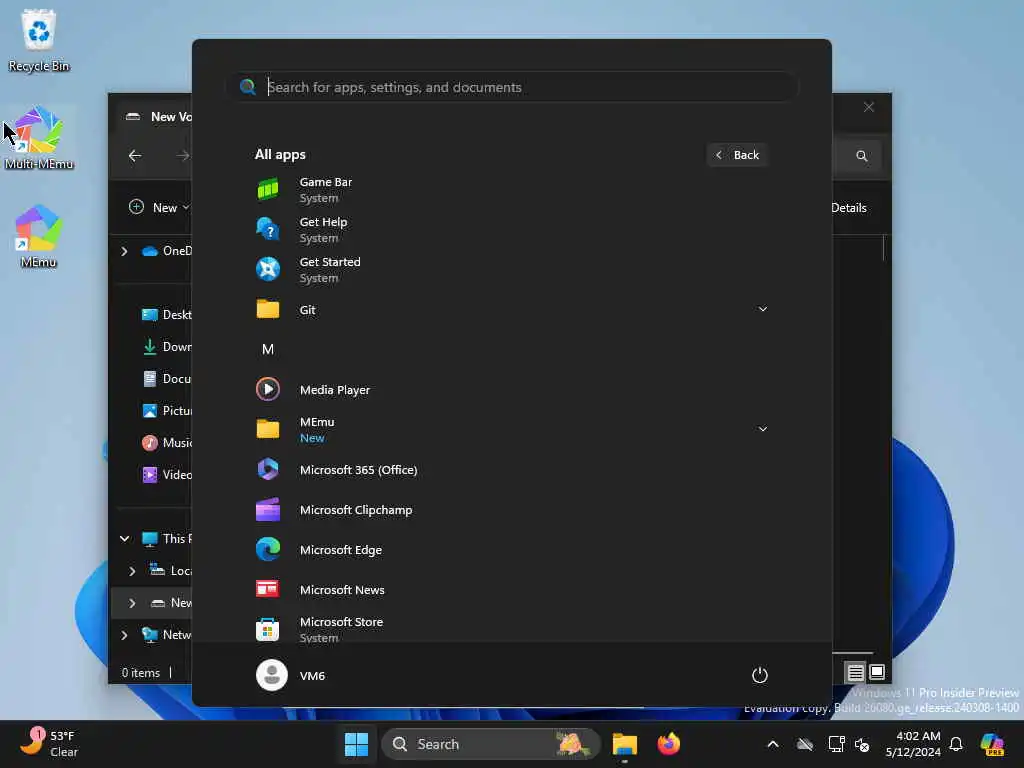The height and width of the screenshot is (768, 1024).
Task: Select the MEmu desktop shortcut
Action: click(x=39, y=236)
